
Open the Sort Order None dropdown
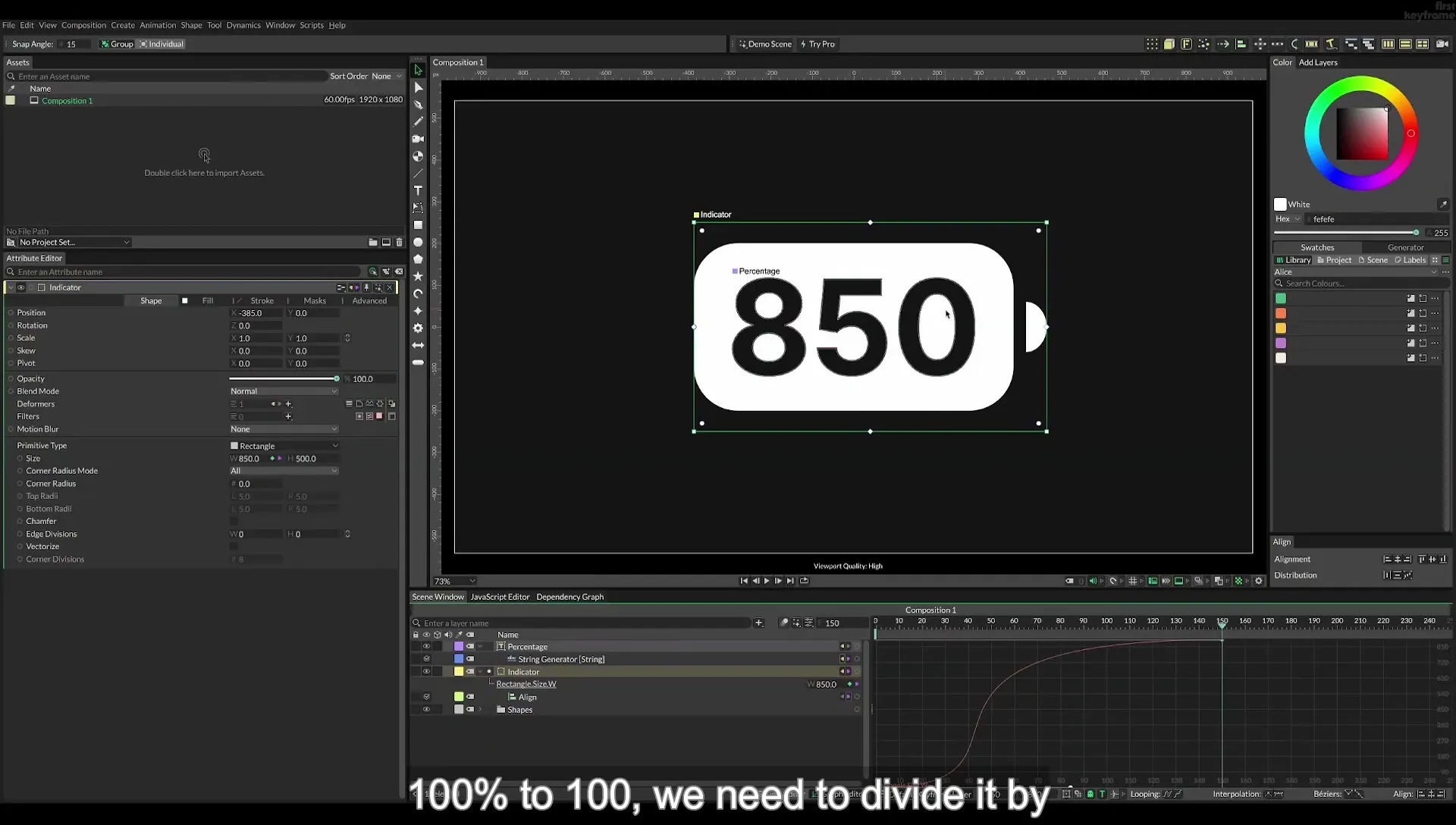click(387, 76)
